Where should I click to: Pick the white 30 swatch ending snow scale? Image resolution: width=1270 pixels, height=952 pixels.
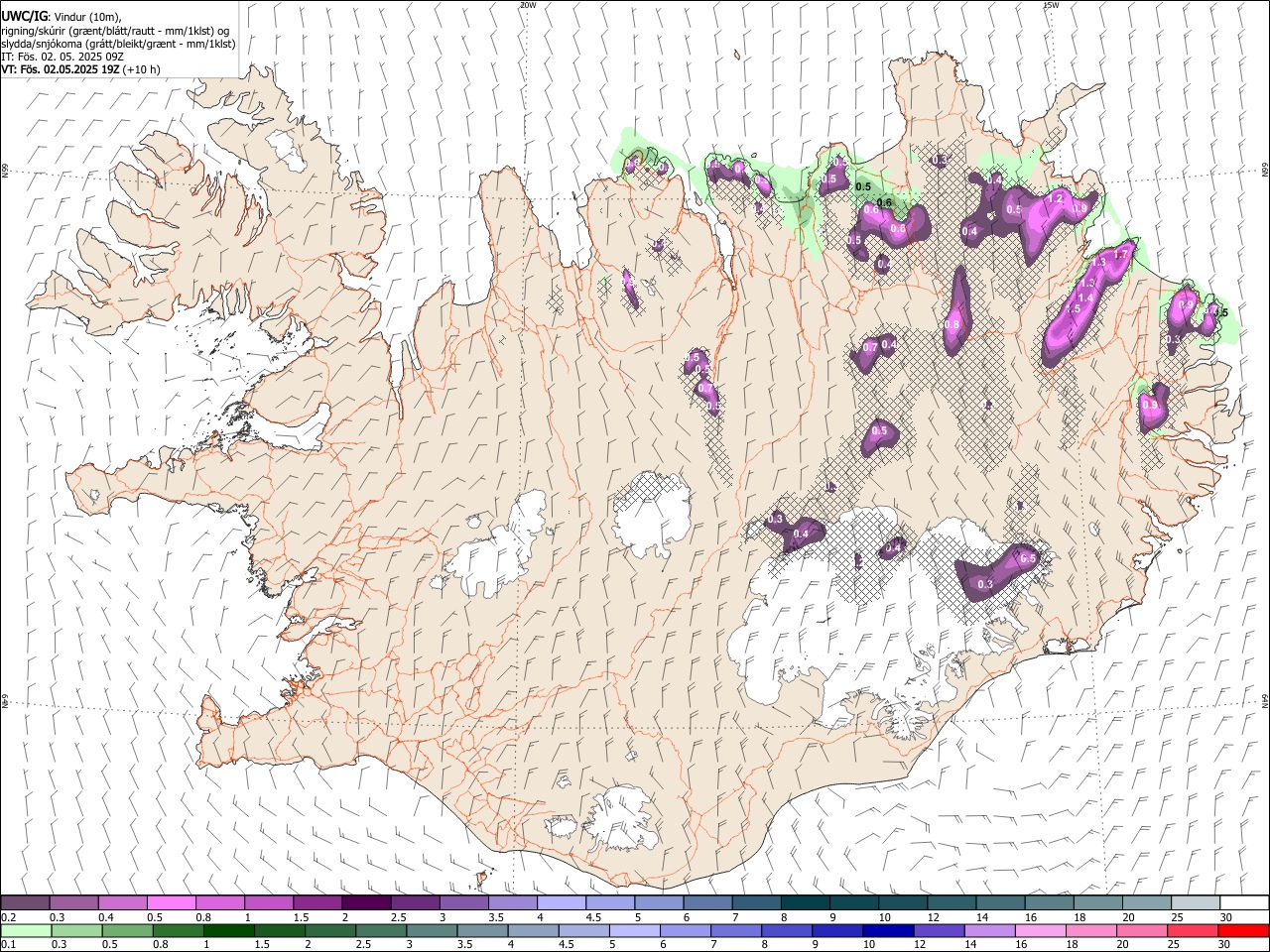tap(1244, 903)
